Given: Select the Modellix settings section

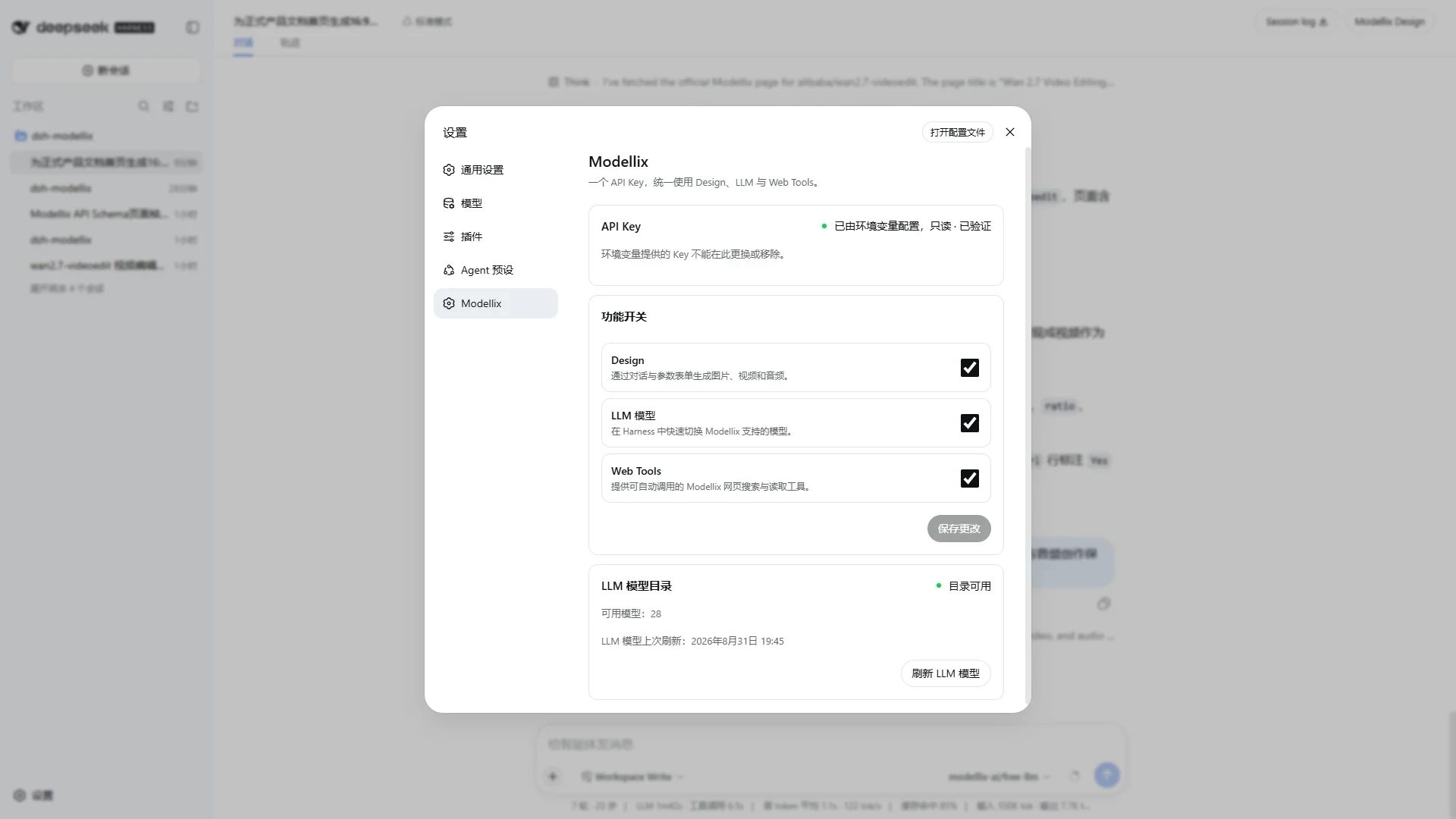Looking at the screenshot, I should [x=495, y=303].
